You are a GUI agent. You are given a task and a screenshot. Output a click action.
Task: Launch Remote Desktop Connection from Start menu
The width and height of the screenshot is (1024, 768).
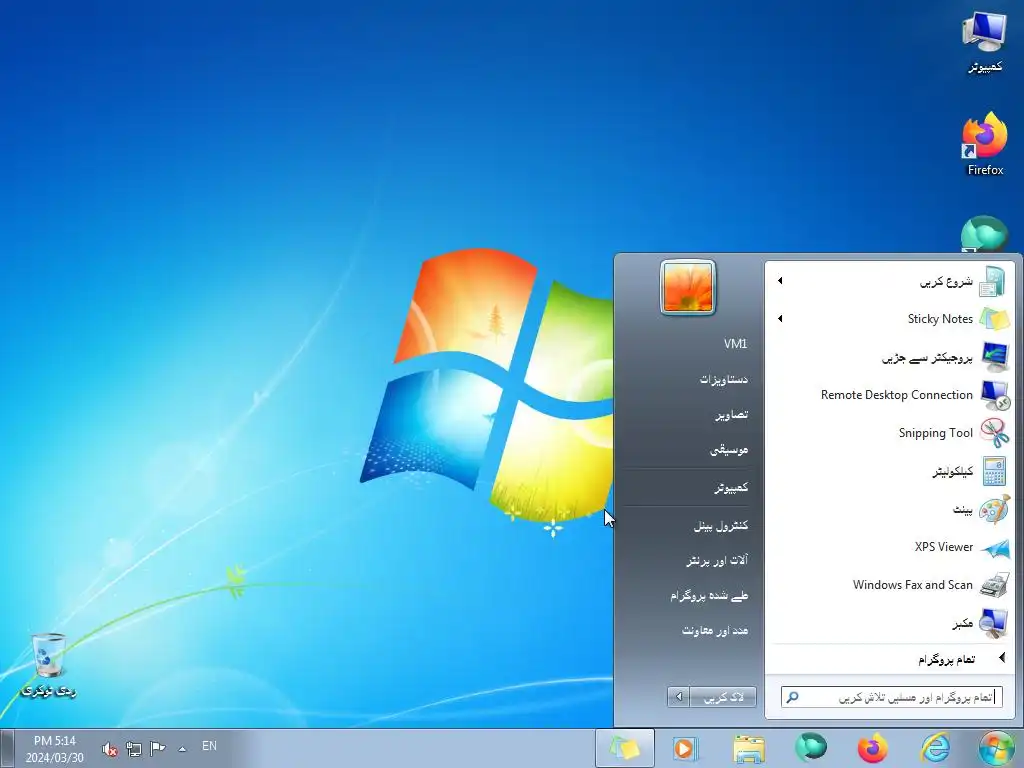[891, 395]
